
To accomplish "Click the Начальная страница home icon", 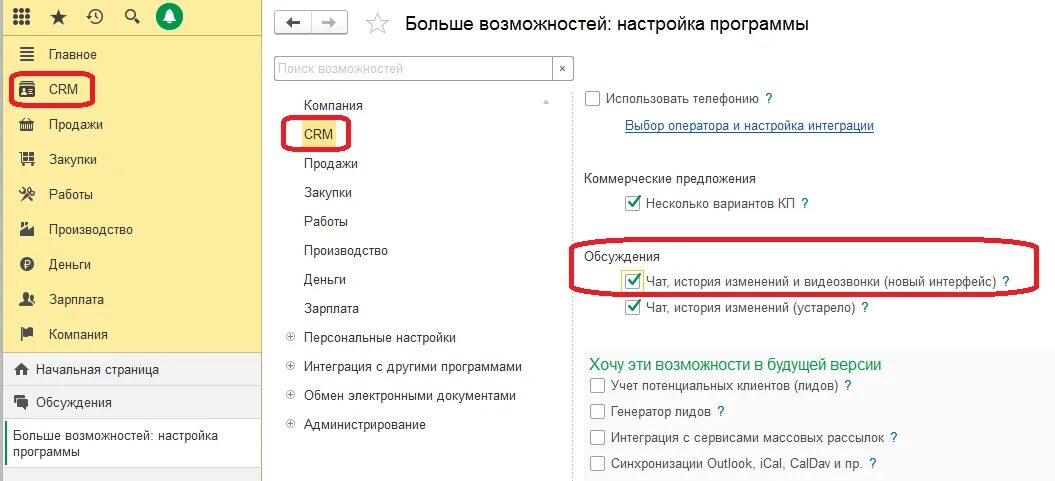I will coord(22,369).
